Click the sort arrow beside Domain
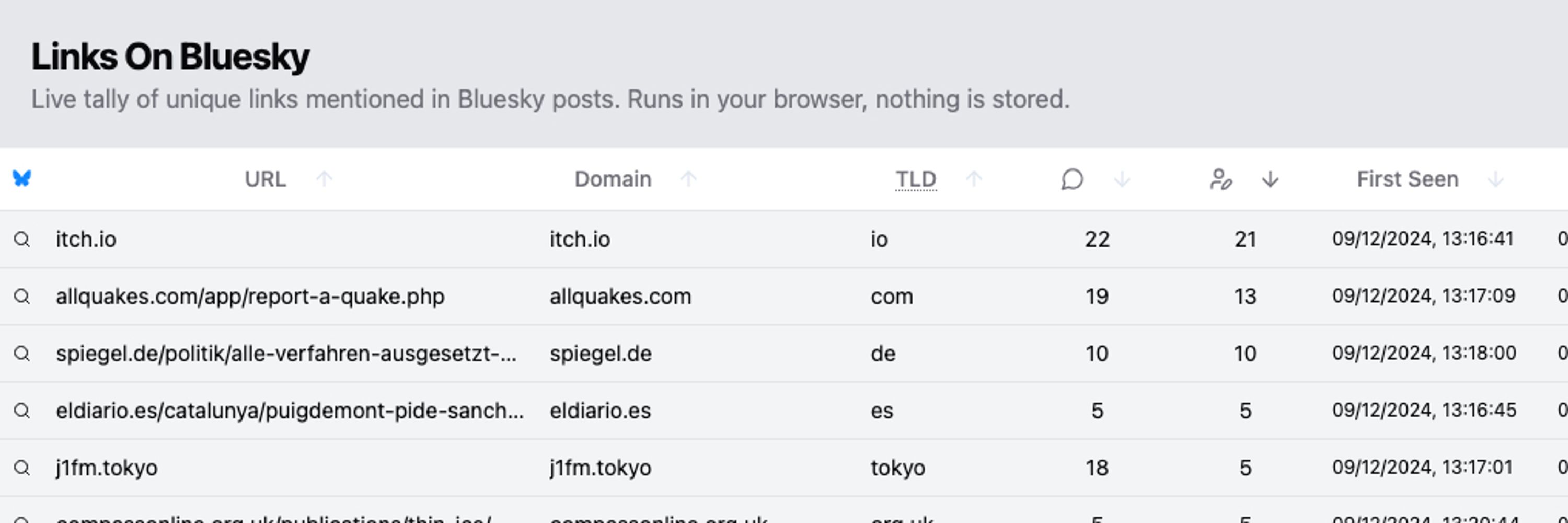Screen dimensions: 1568x523 (688, 179)
